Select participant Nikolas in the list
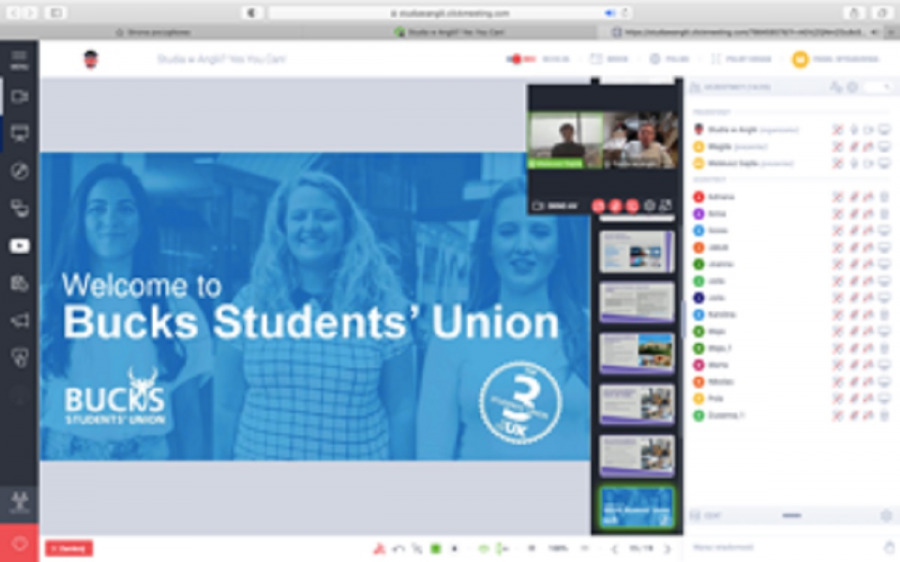Viewport: 900px width, 562px height. tap(721, 382)
